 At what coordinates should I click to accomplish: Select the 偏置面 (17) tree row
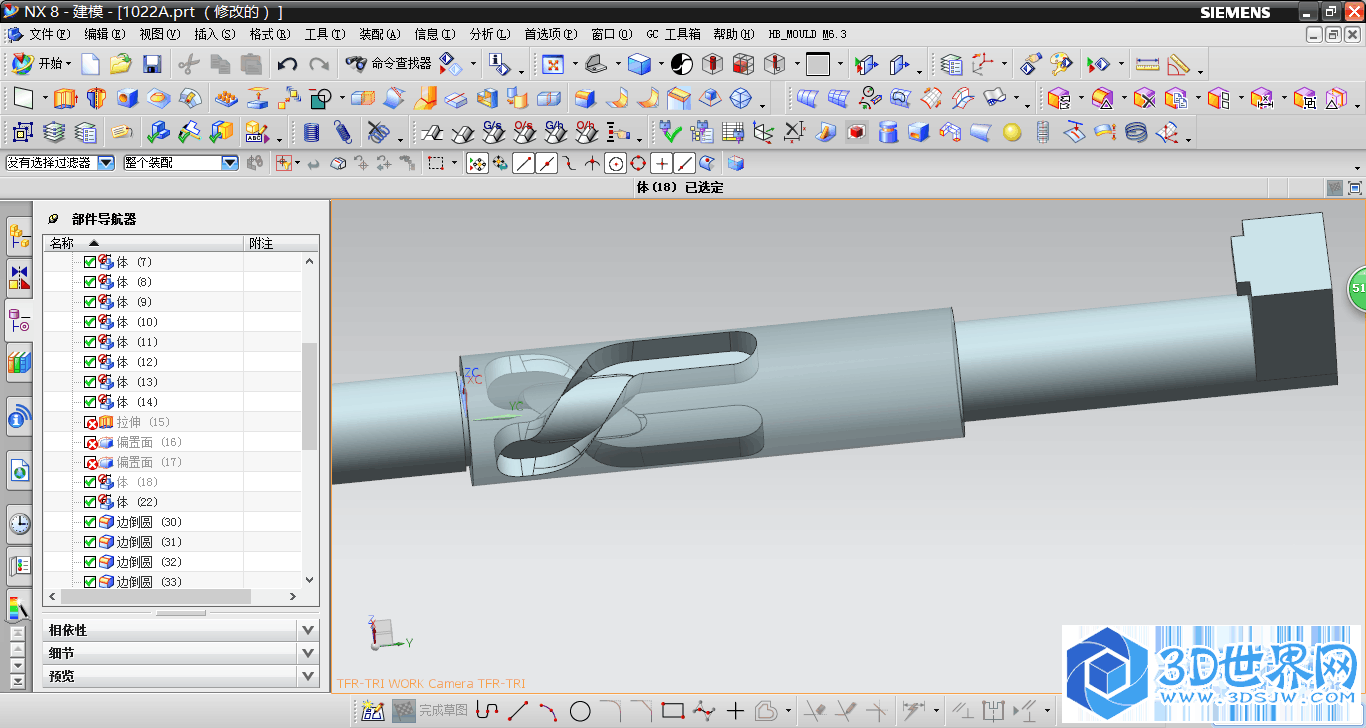(x=172, y=462)
